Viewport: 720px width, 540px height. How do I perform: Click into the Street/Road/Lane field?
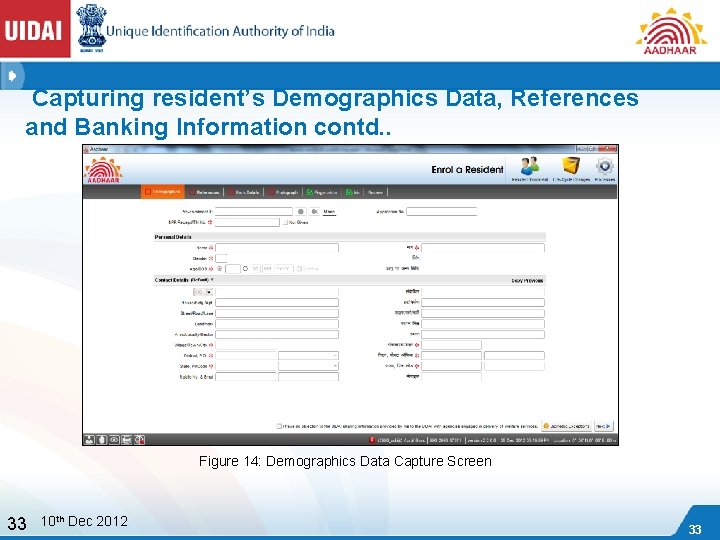point(277,313)
